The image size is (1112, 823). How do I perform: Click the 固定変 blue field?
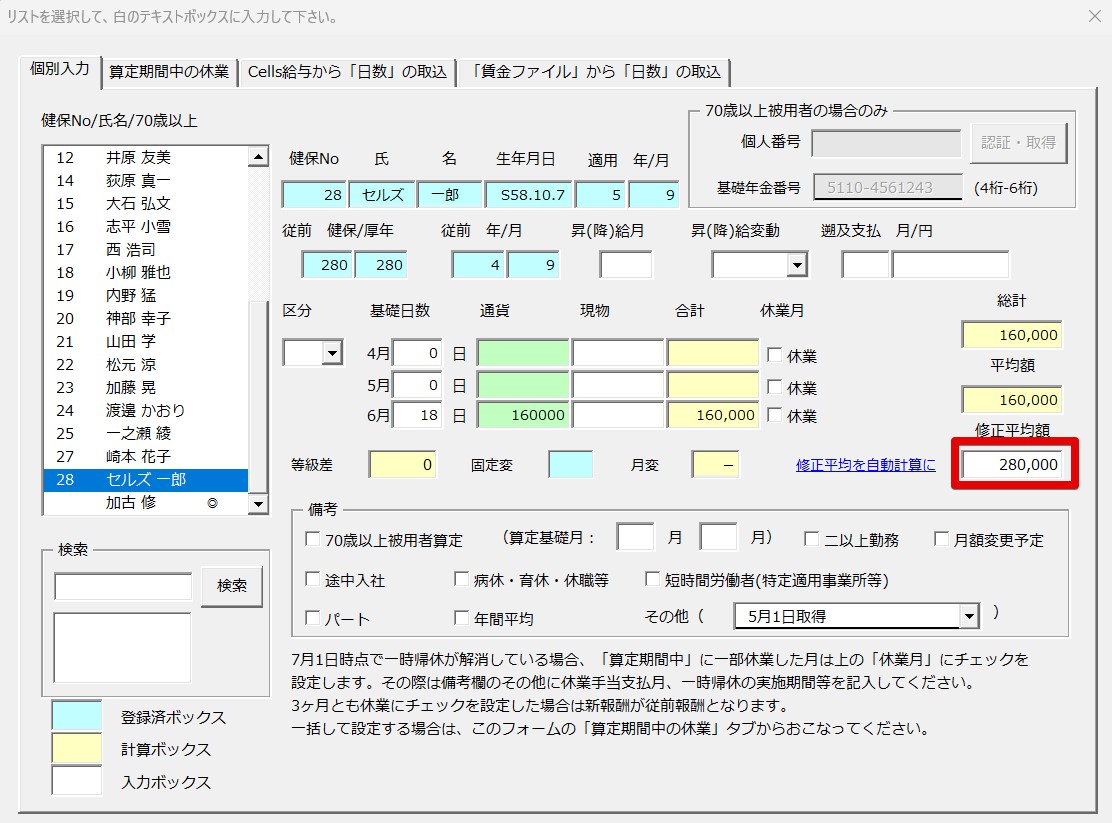pyautogui.click(x=570, y=465)
